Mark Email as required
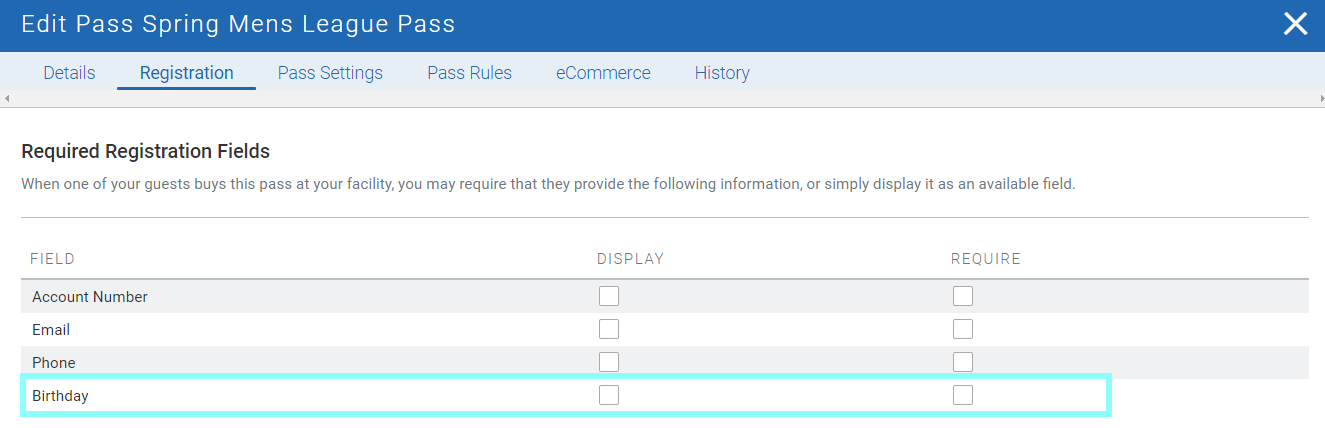The image size is (1325, 428). click(x=963, y=329)
